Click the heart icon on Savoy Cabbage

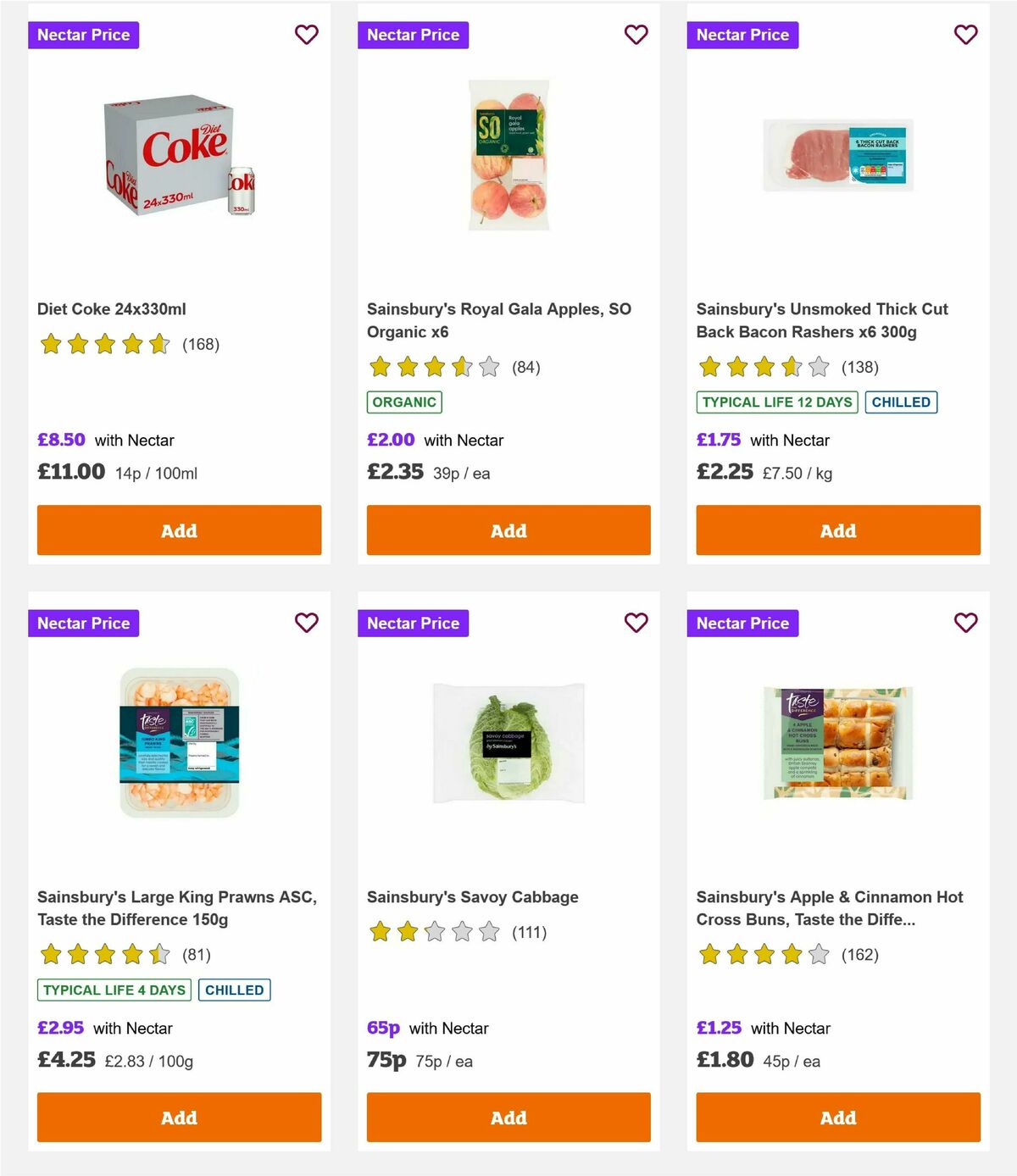(636, 623)
